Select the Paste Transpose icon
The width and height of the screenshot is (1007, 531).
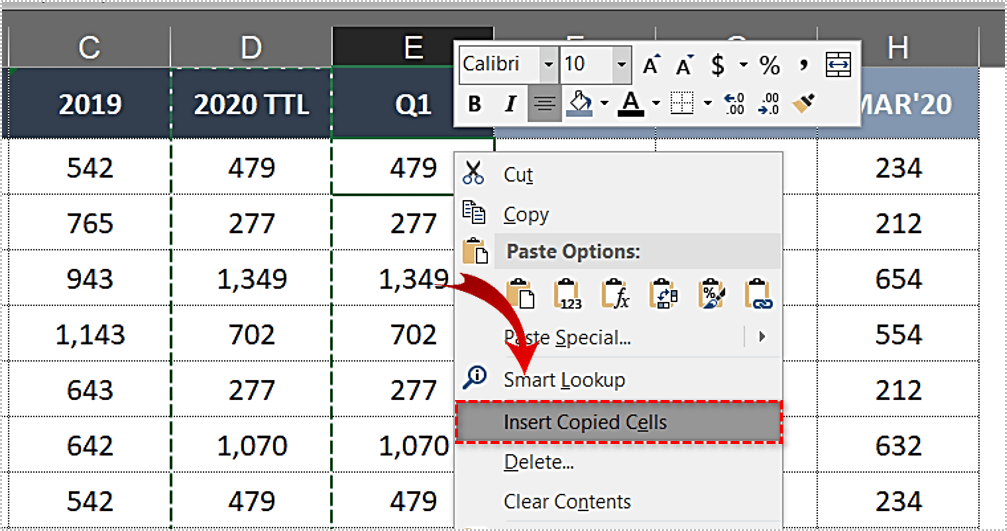click(x=663, y=294)
